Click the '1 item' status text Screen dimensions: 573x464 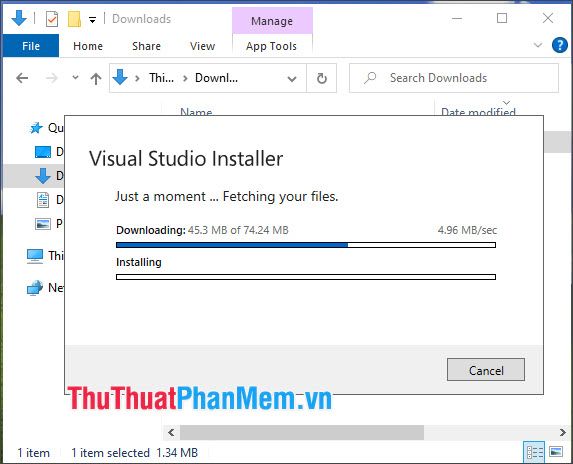[34, 453]
